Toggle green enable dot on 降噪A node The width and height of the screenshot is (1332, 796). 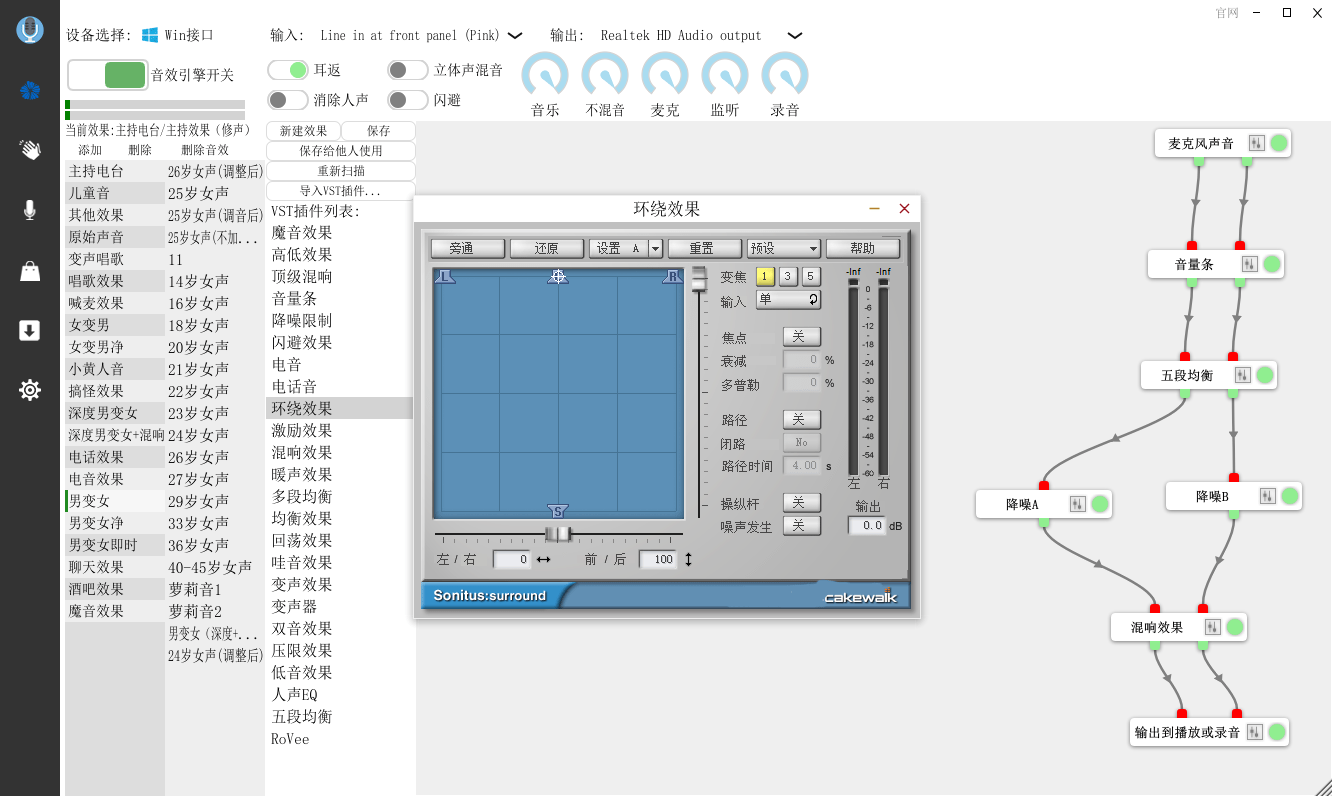click(x=1100, y=504)
